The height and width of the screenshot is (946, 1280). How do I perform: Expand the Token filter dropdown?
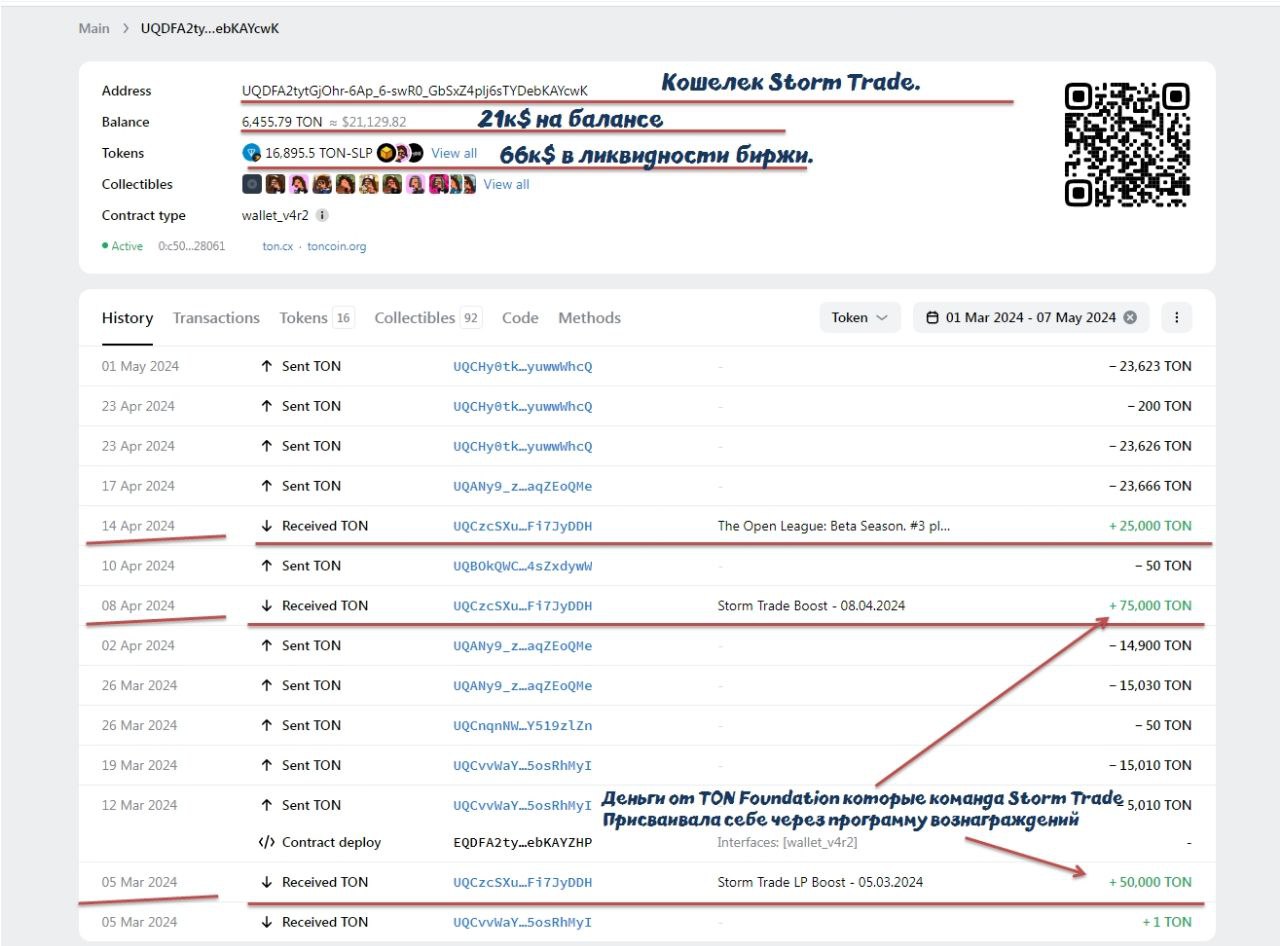(x=860, y=317)
